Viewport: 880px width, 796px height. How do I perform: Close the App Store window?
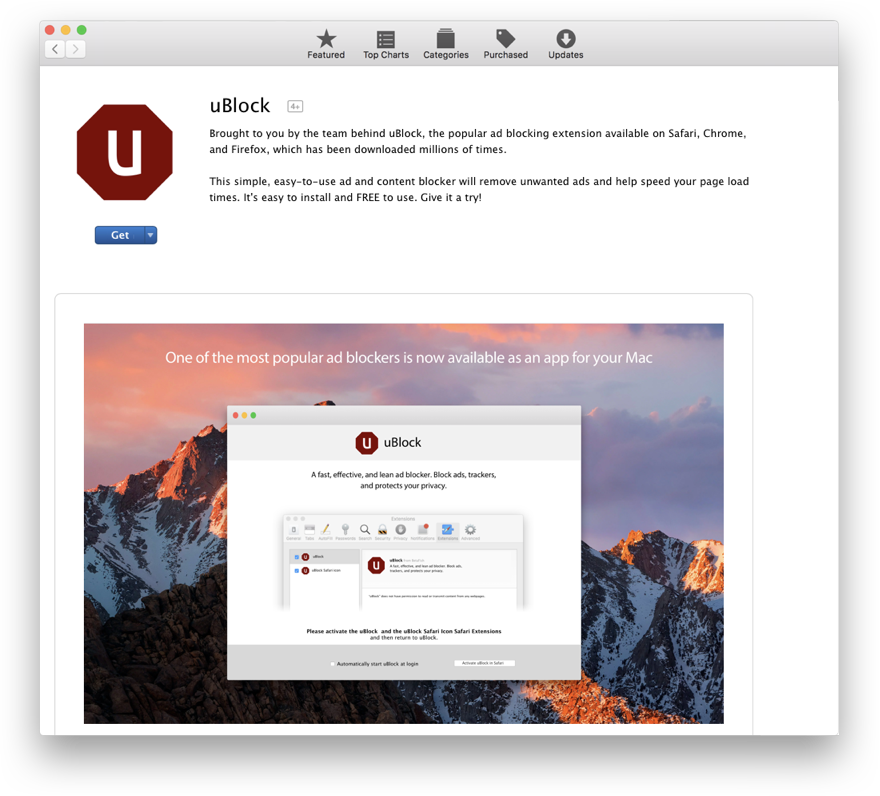tap(50, 30)
